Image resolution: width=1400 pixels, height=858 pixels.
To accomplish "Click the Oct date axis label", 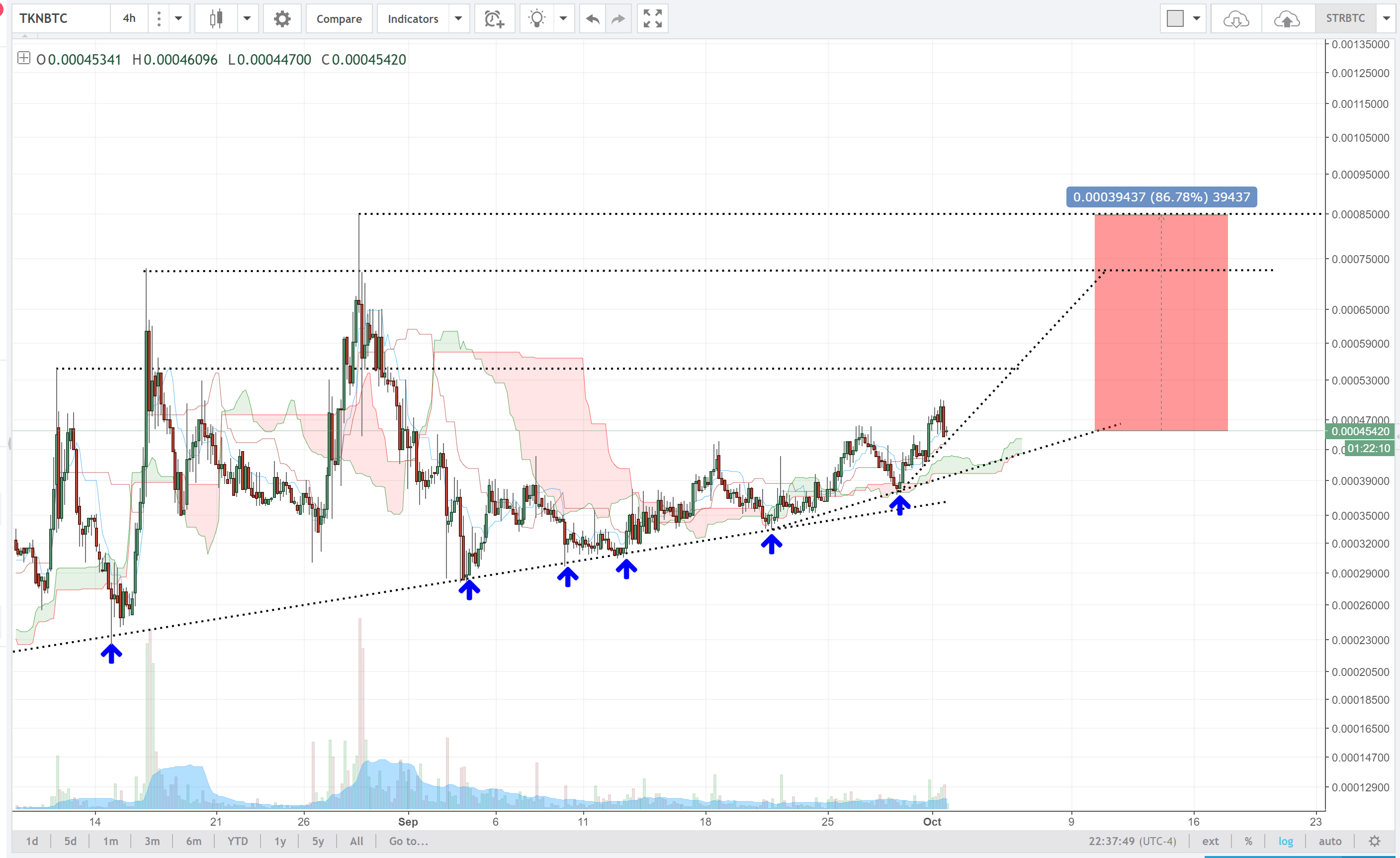I will pos(932,821).
